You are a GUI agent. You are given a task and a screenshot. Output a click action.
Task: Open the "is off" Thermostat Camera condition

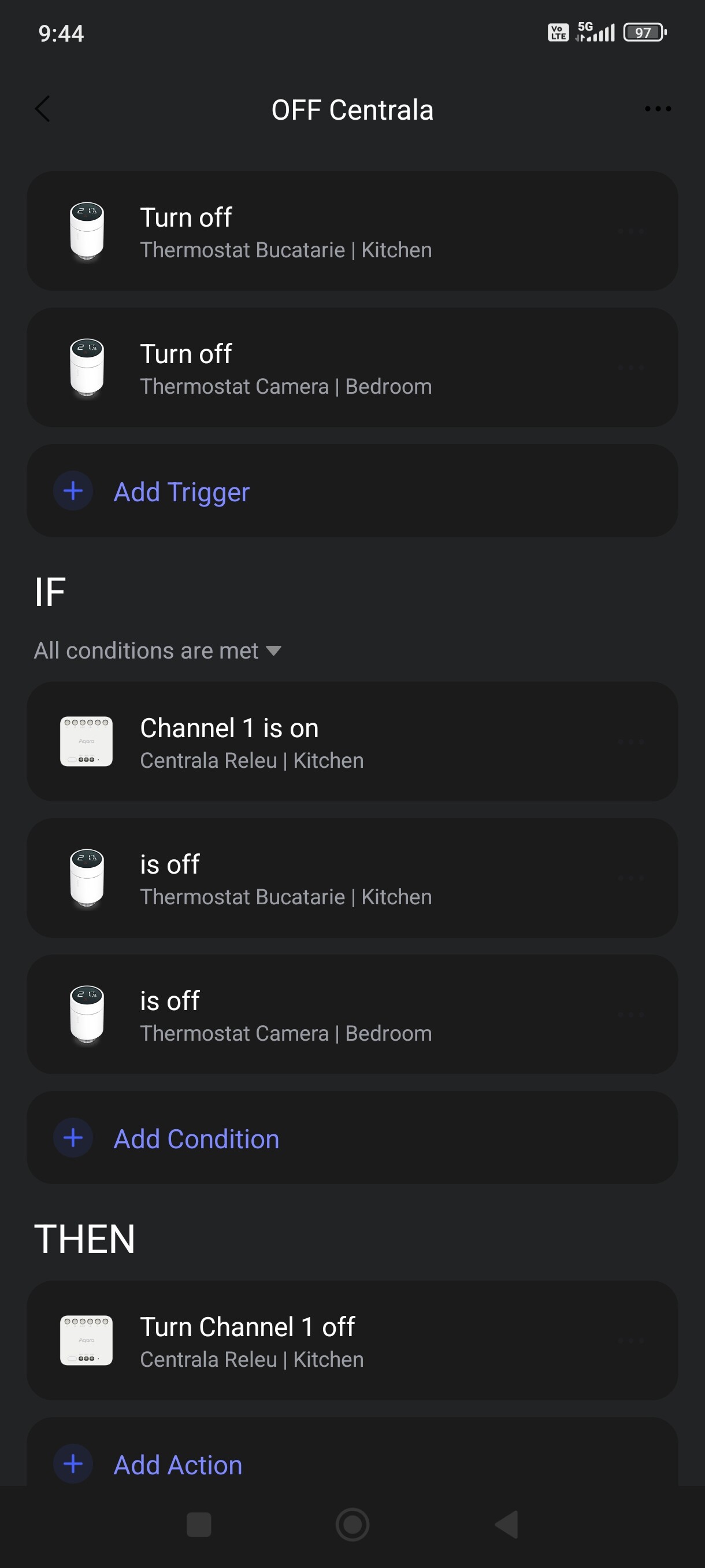tap(351, 1014)
